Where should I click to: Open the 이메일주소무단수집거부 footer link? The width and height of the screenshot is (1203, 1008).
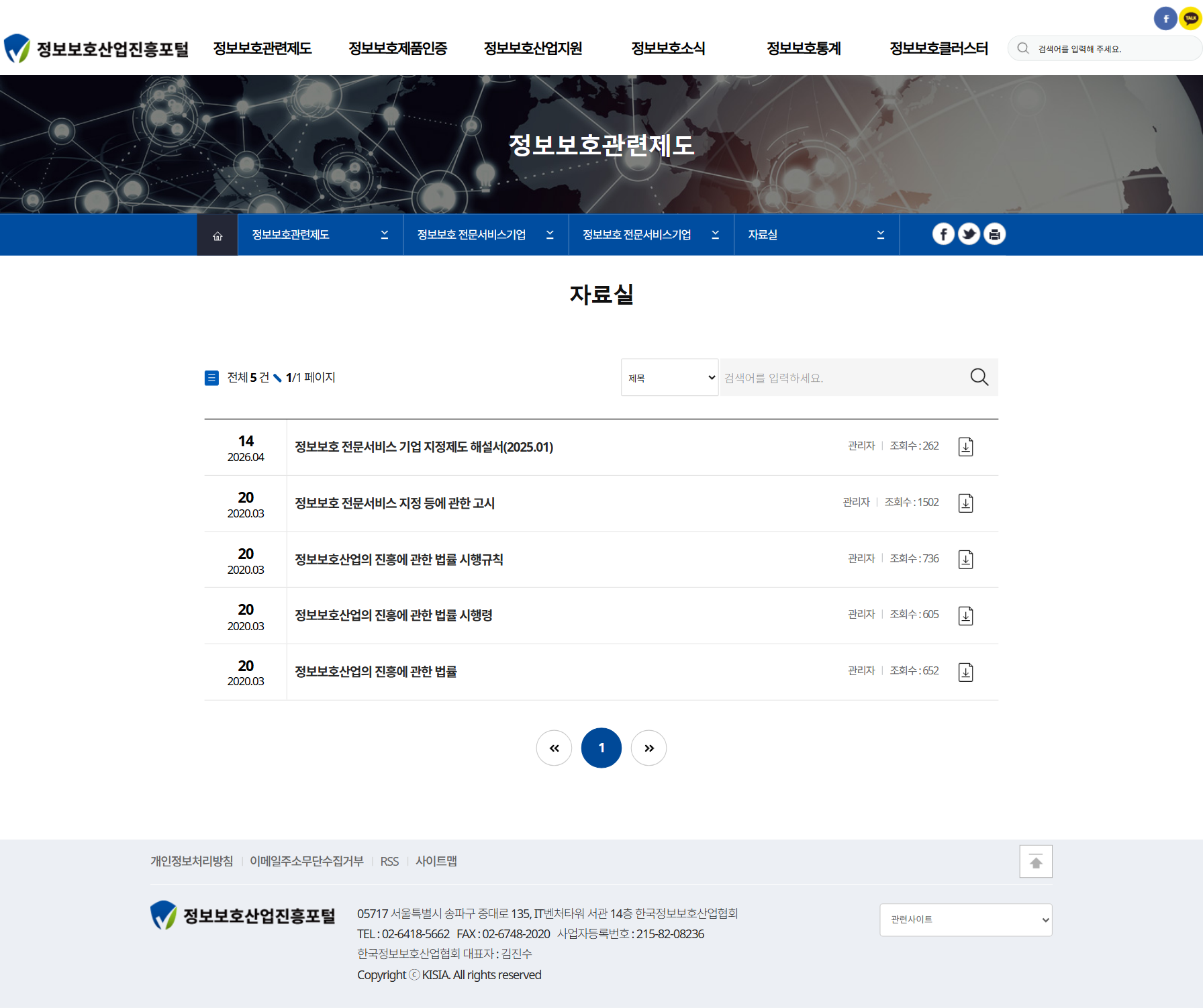pyautogui.click(x=306, y=861)
